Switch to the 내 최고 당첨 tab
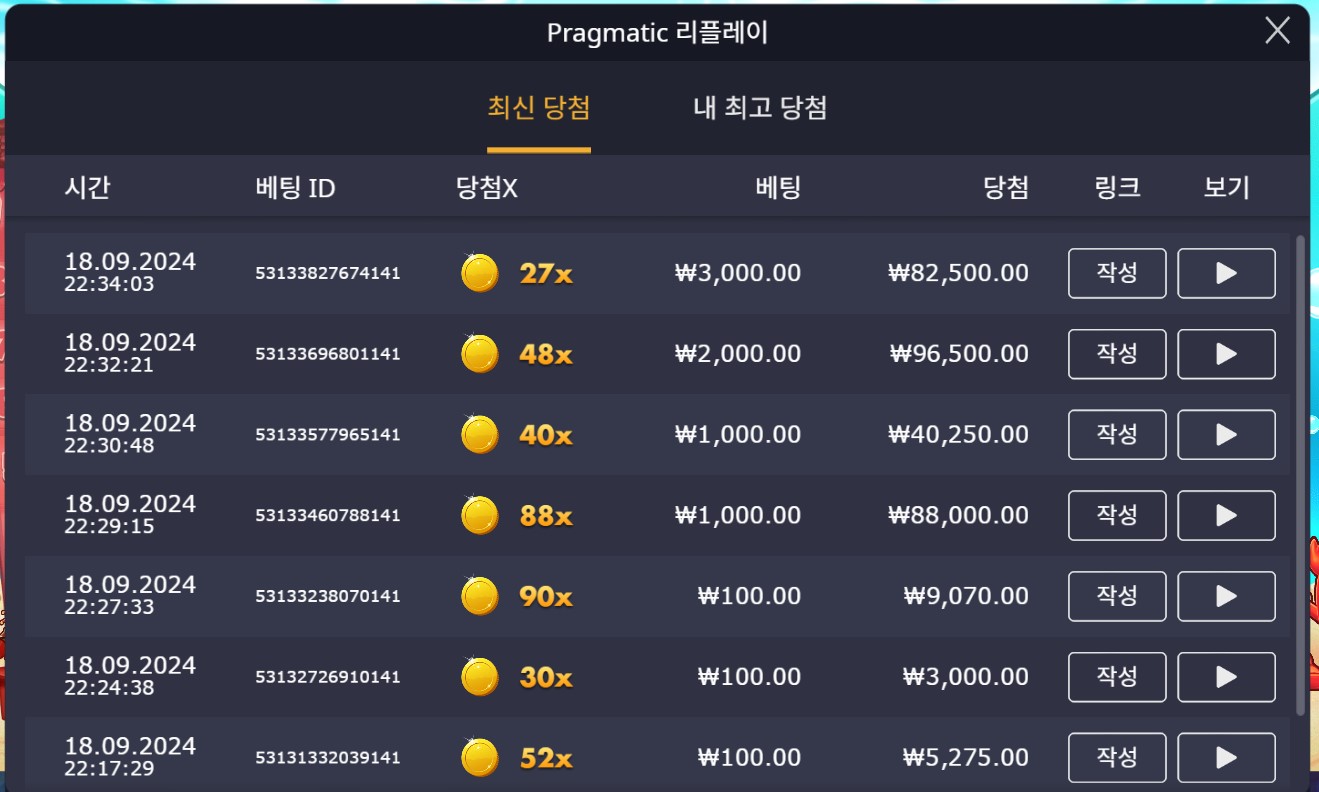Viewport: 1319px width, 792px height. click(760, 108)
